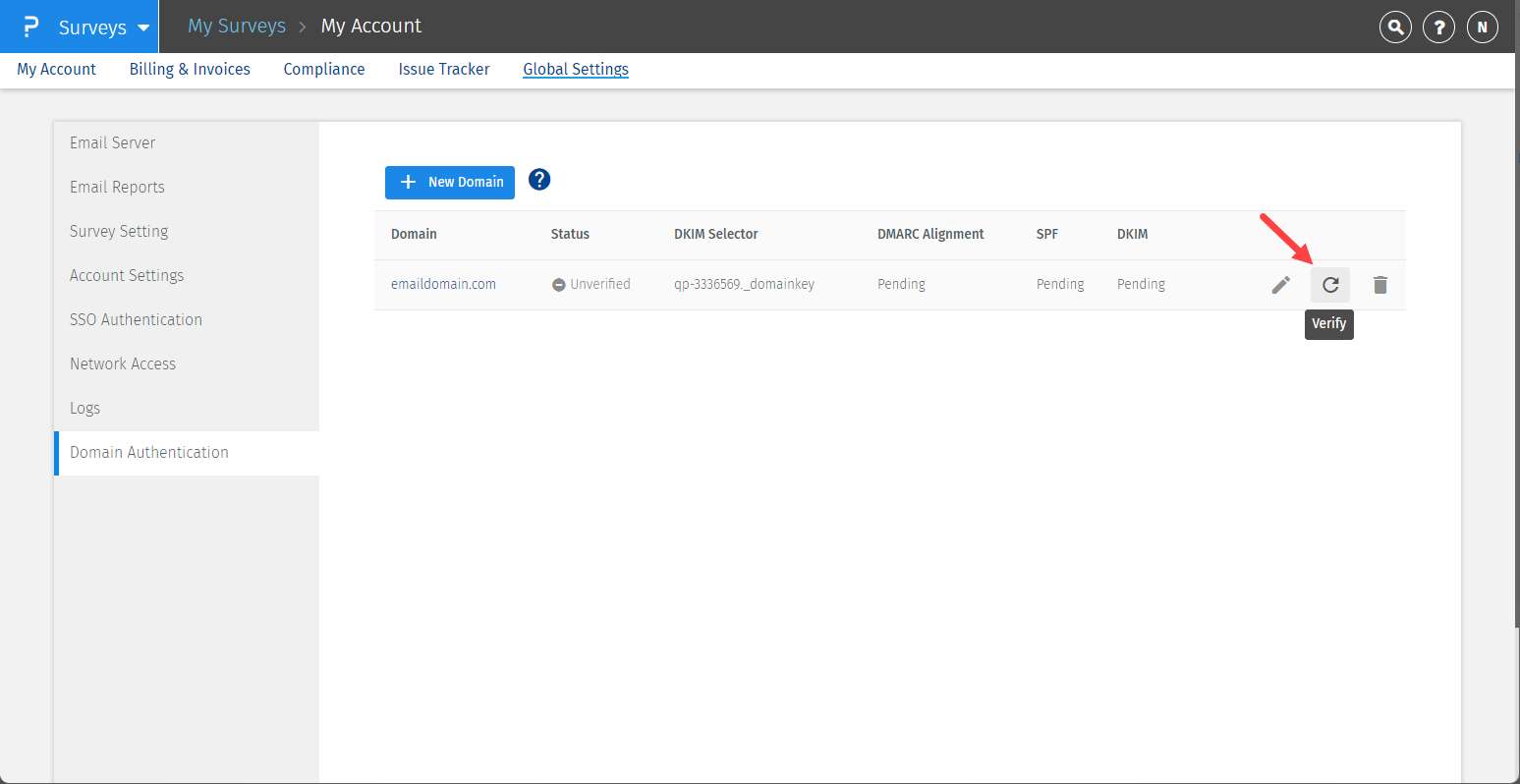Screen dimensions: 1520x784
Task: Click the emaildomain.com domain cell
Action: tap(443, 284)
